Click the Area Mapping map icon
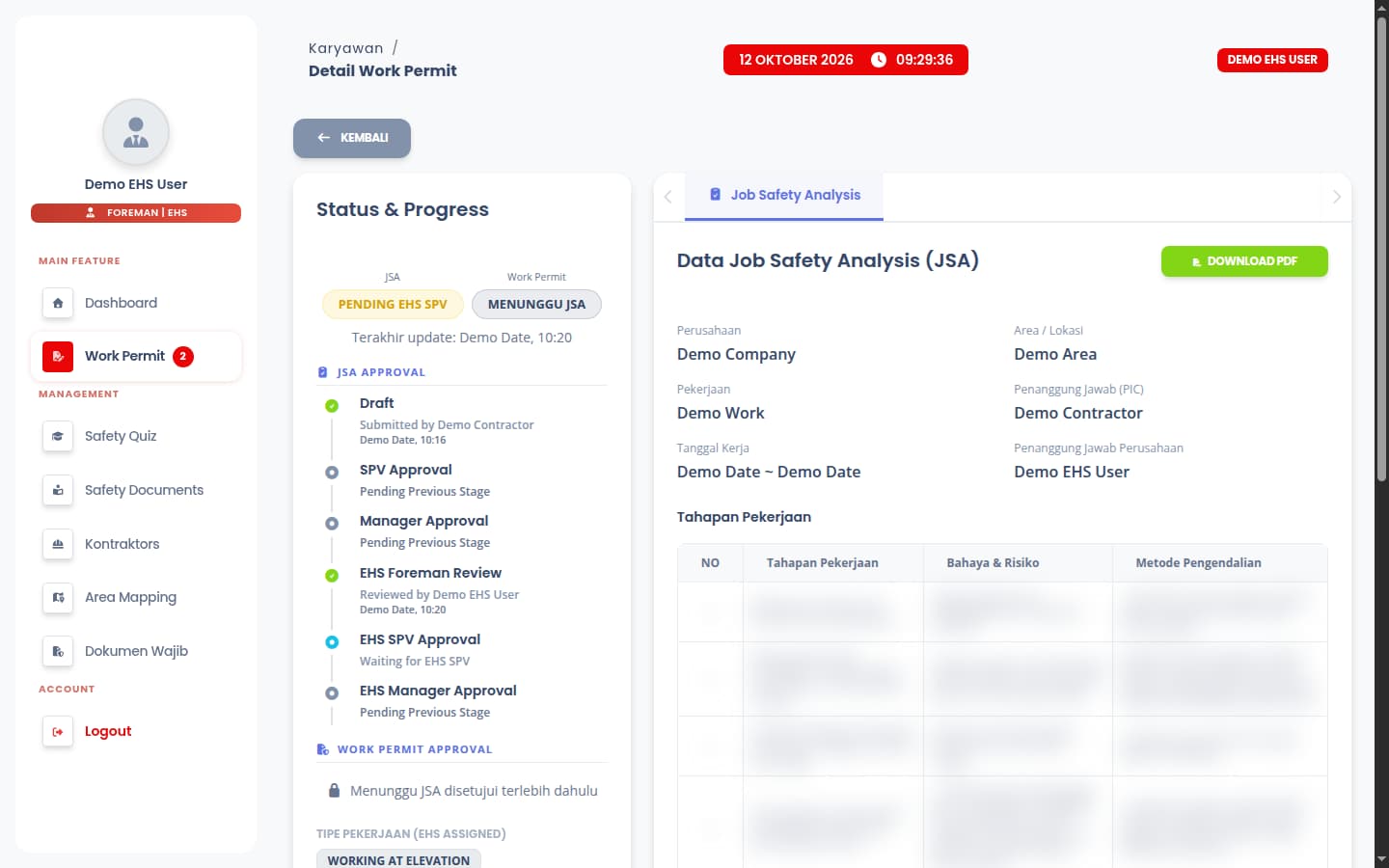The image size is (1389, 868). 58,597
